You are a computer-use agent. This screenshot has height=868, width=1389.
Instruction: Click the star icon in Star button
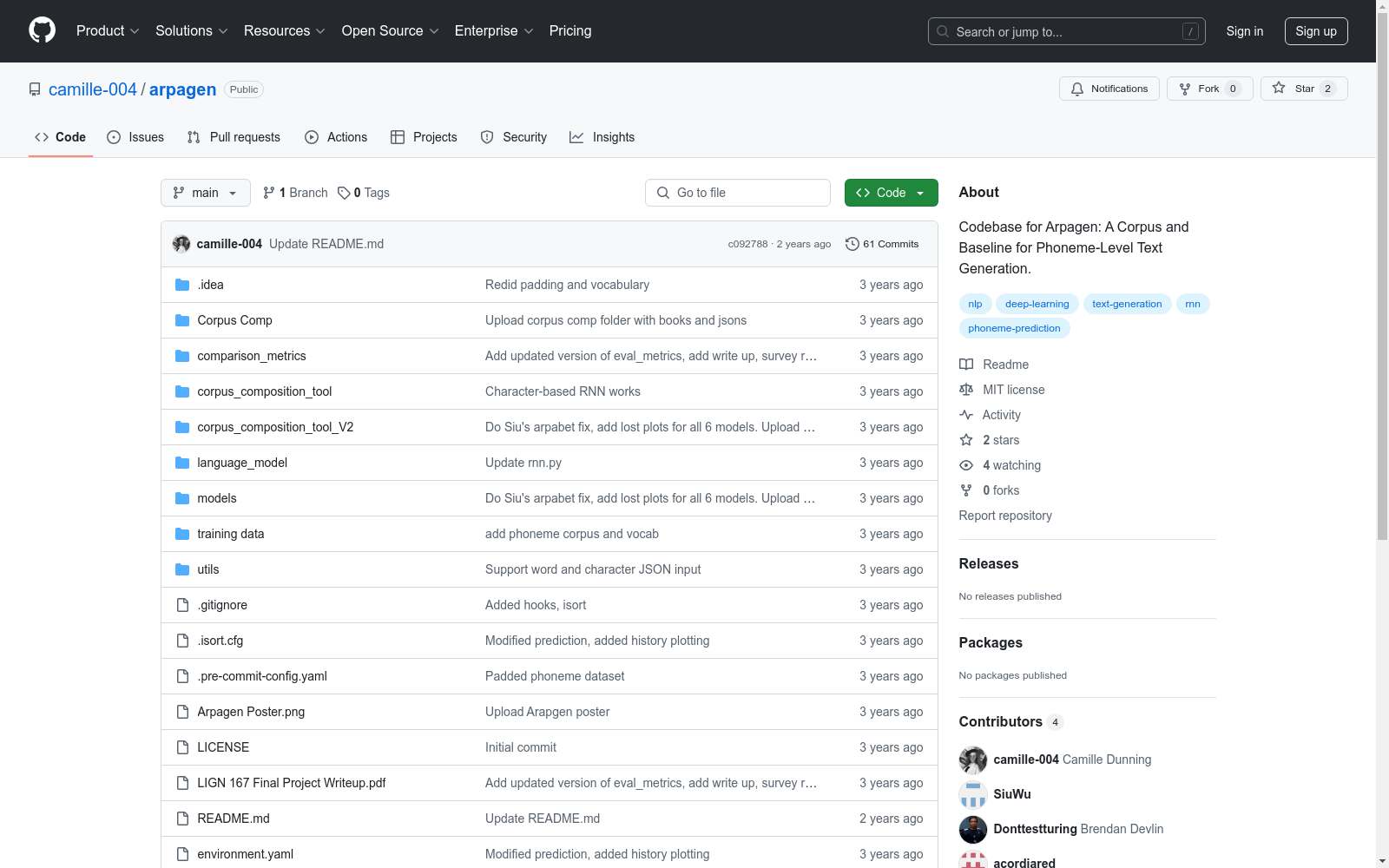tap(1279, 88)
